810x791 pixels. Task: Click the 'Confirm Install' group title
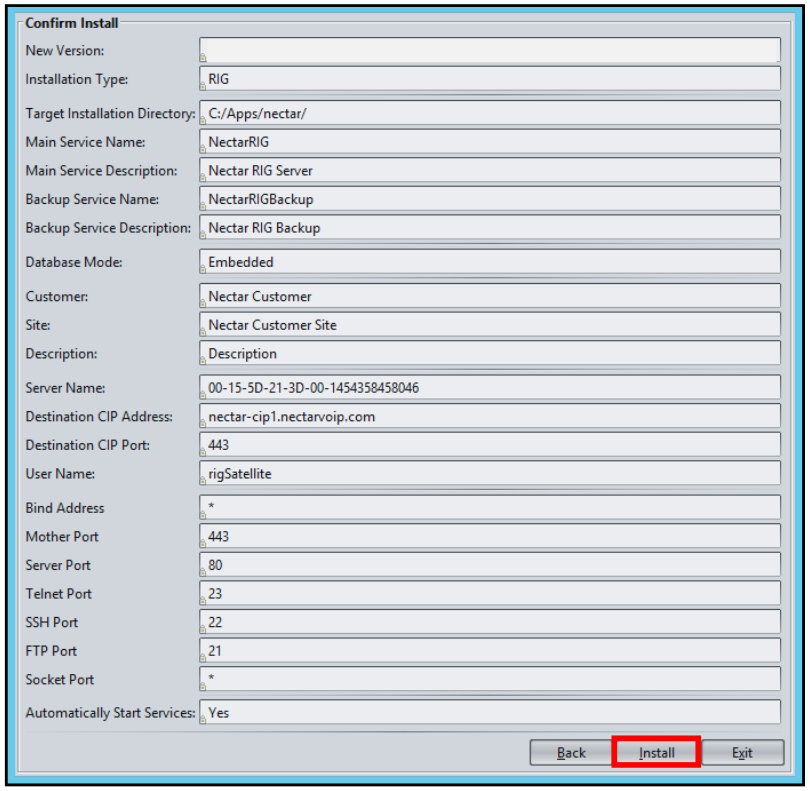(71, 23)
